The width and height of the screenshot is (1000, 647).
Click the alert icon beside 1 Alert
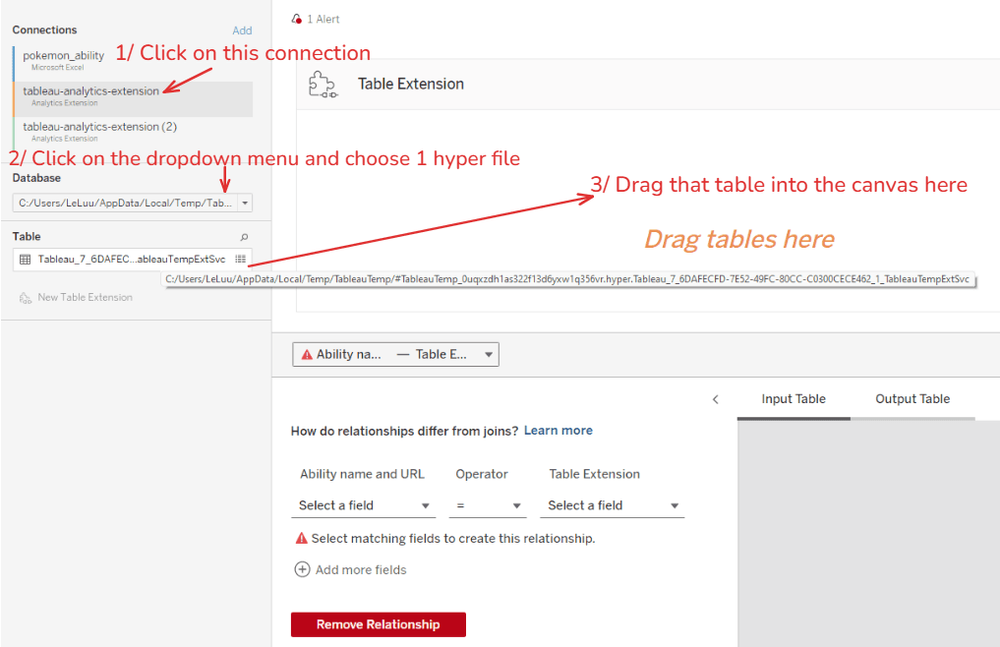[297, 19]
